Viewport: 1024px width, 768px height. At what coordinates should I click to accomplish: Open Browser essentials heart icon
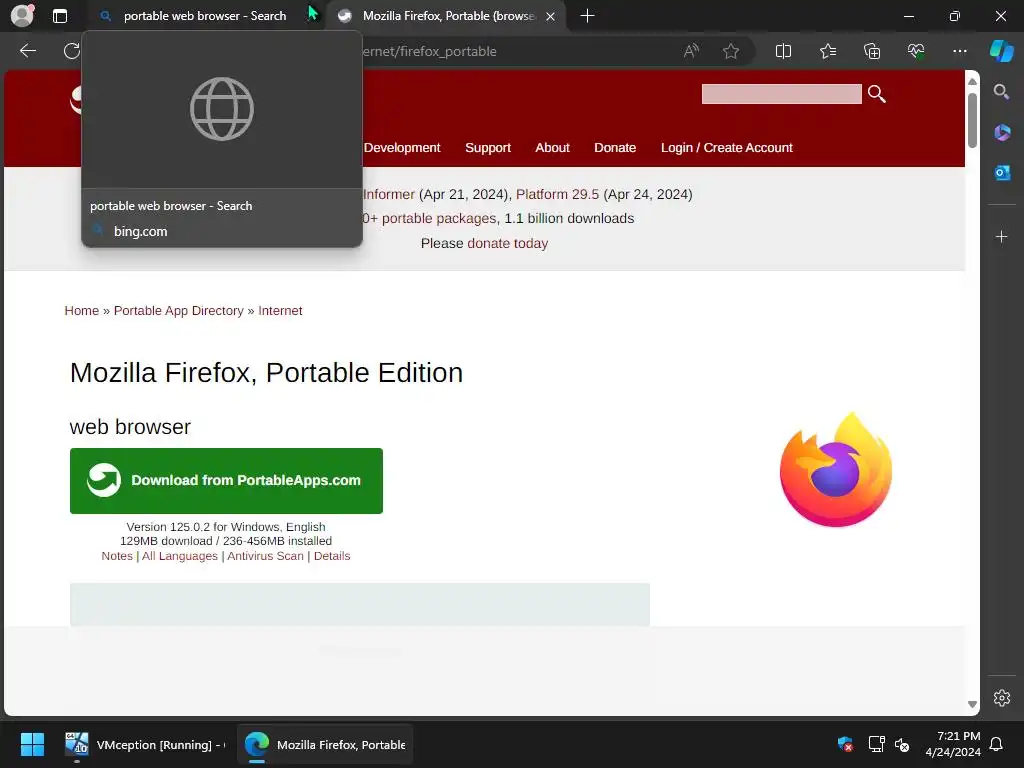(x=916, y=51)
